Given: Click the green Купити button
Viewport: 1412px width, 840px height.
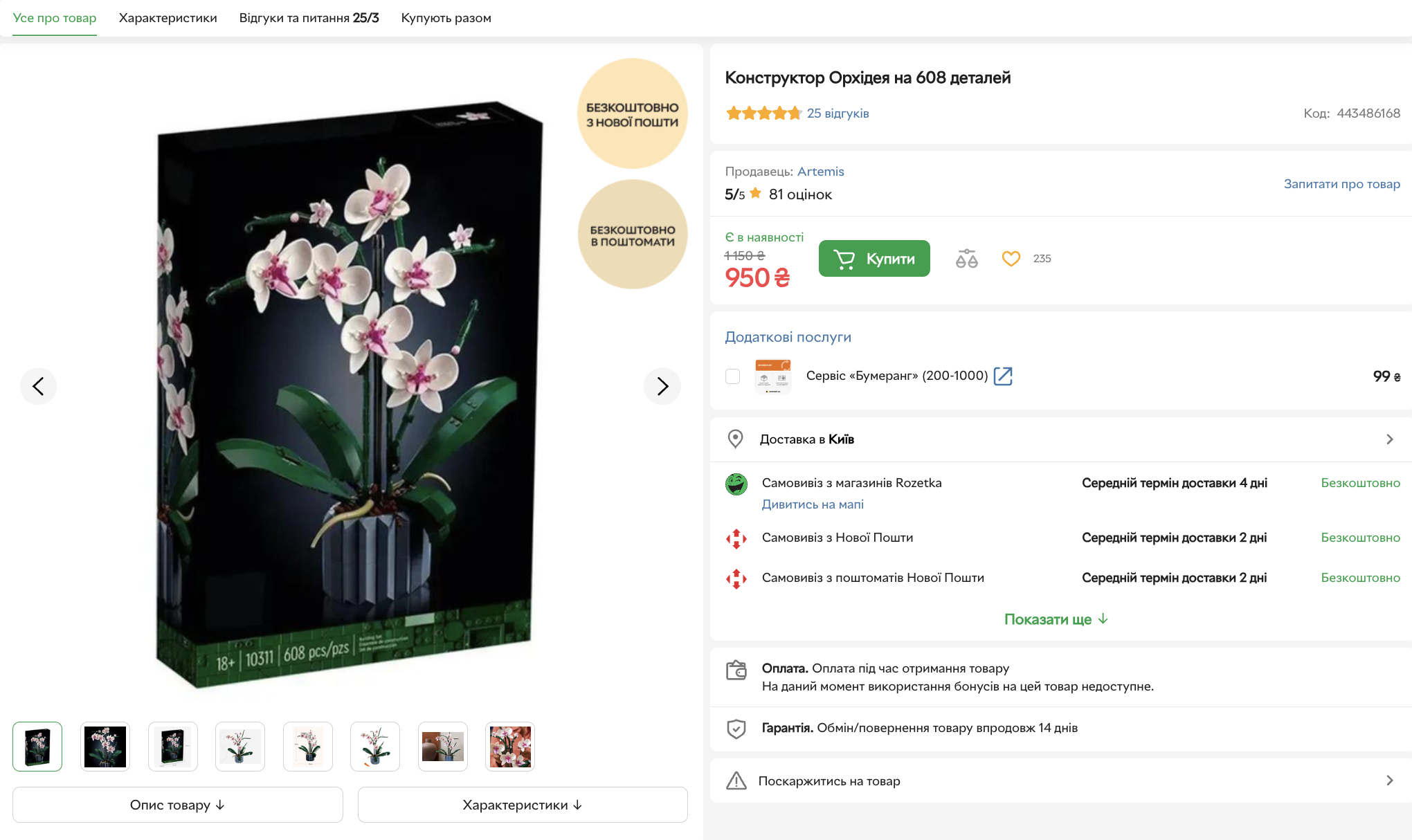Looking at the screenshot, I should pos(874,259).
